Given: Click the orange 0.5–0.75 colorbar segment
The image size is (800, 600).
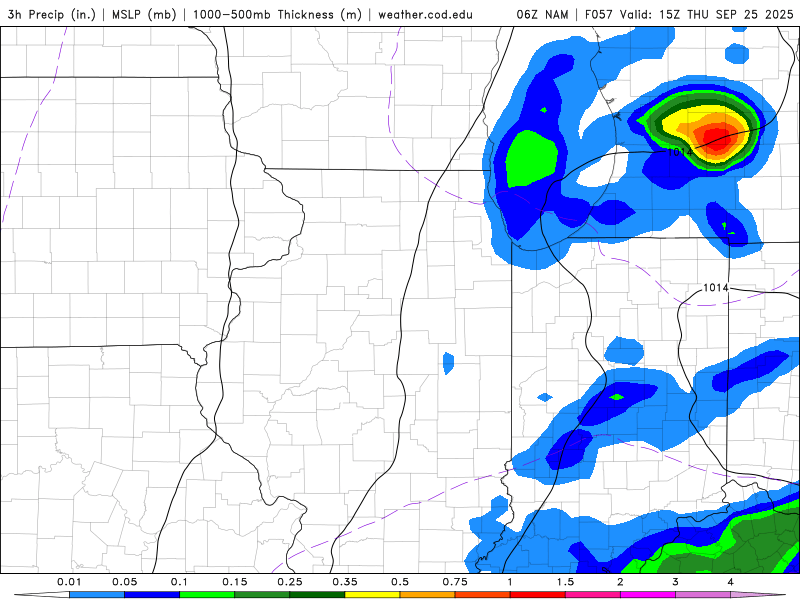Looking at the screenshot, I should tap(428, 595).
